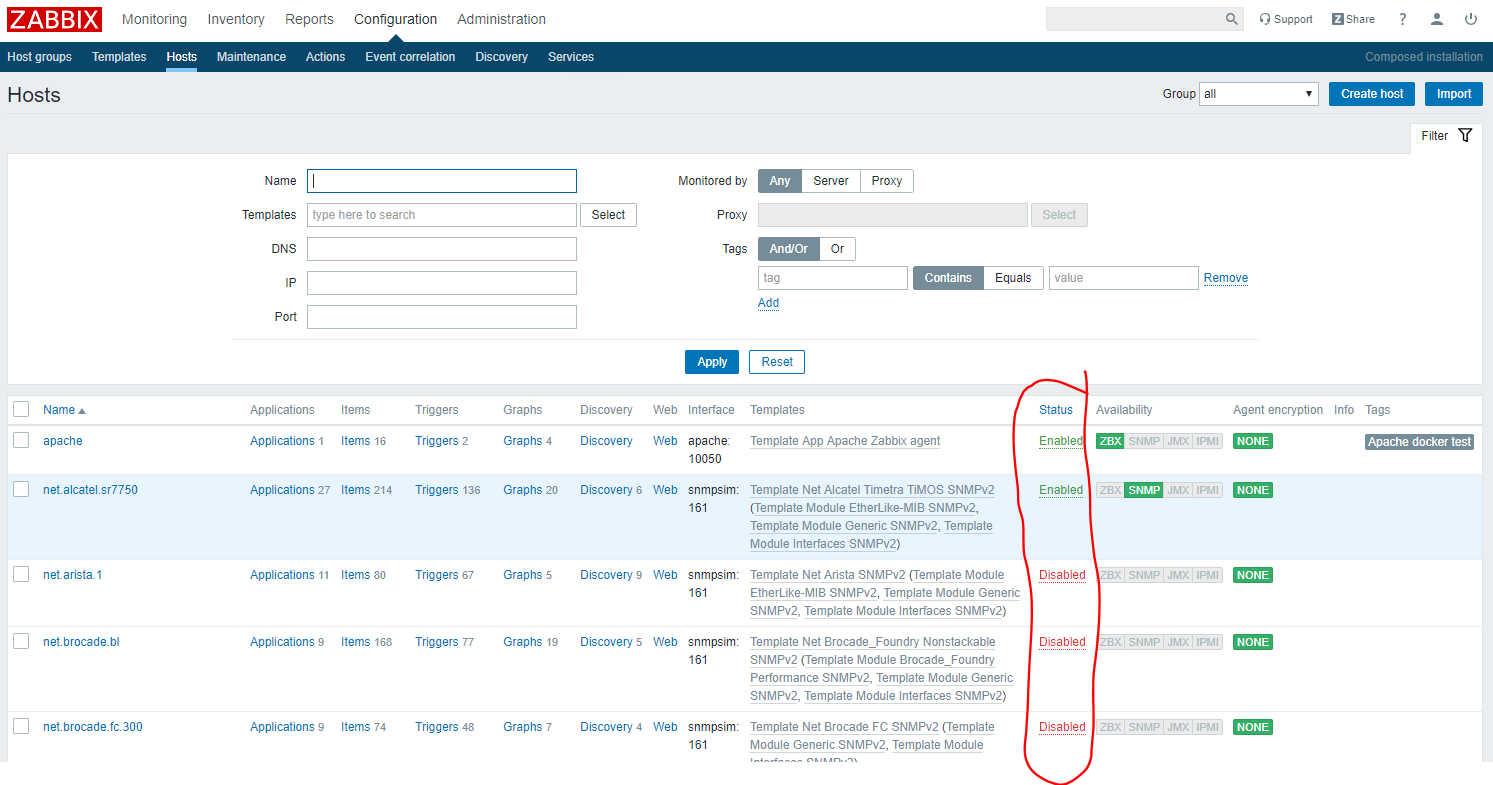Focus the Templates search field
This screenshot has width=1493, height=785.
[x=442, y=215]
